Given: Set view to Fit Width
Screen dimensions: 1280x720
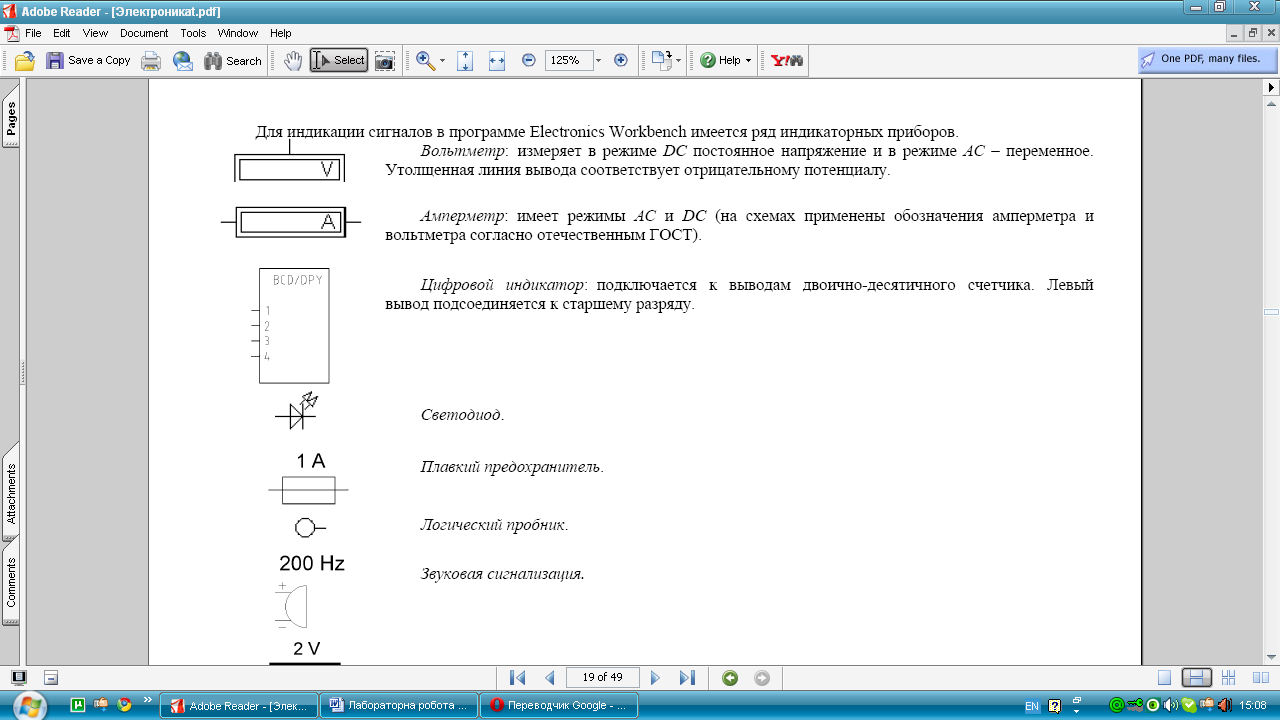Looking at the screenshot, I should tap(497, 61).
